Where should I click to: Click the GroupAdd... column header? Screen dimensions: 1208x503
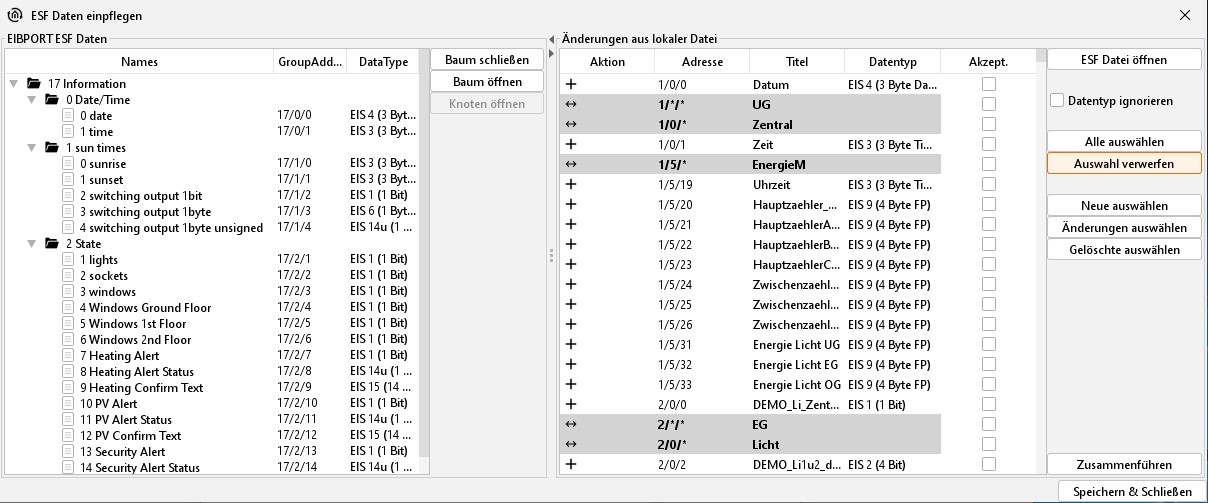click(310, 62)
